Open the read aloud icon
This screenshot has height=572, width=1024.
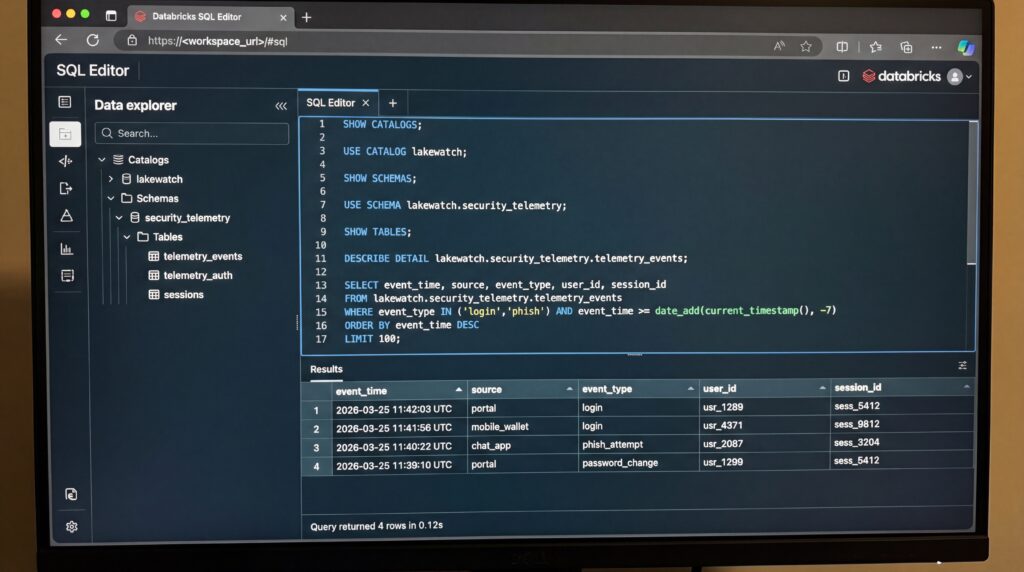tap(779, 46)
